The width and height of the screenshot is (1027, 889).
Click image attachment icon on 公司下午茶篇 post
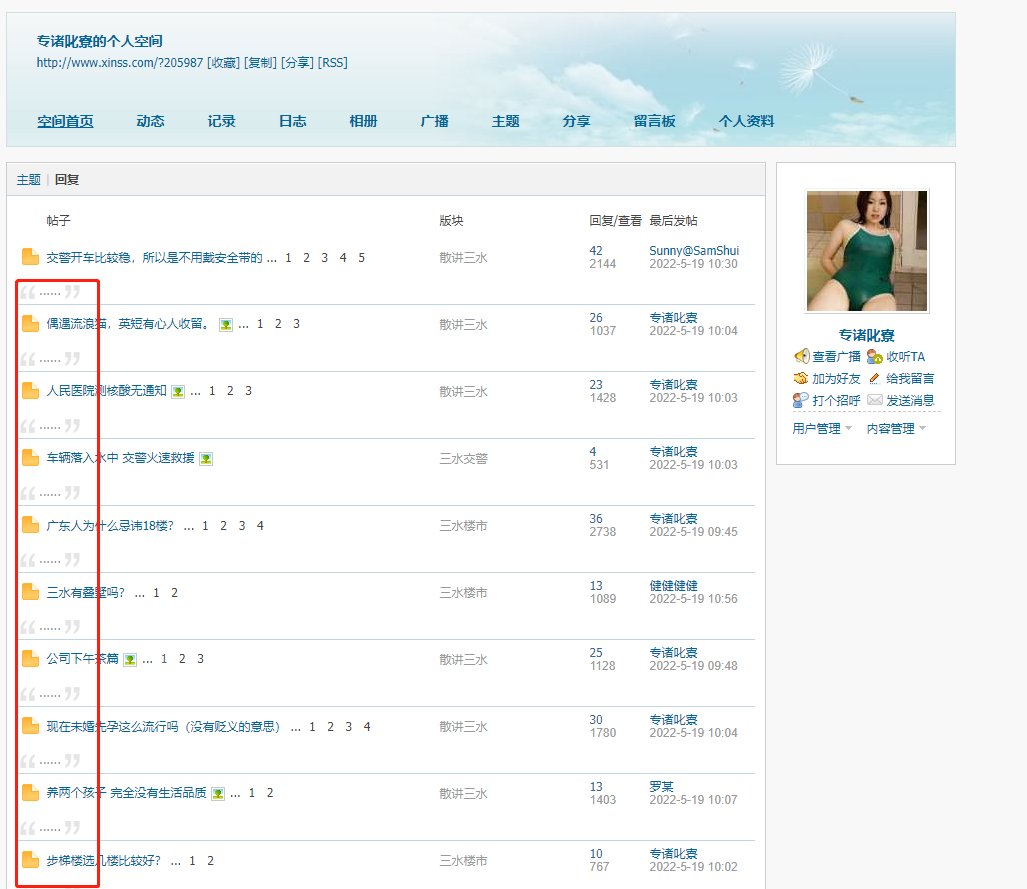point(130,660)
